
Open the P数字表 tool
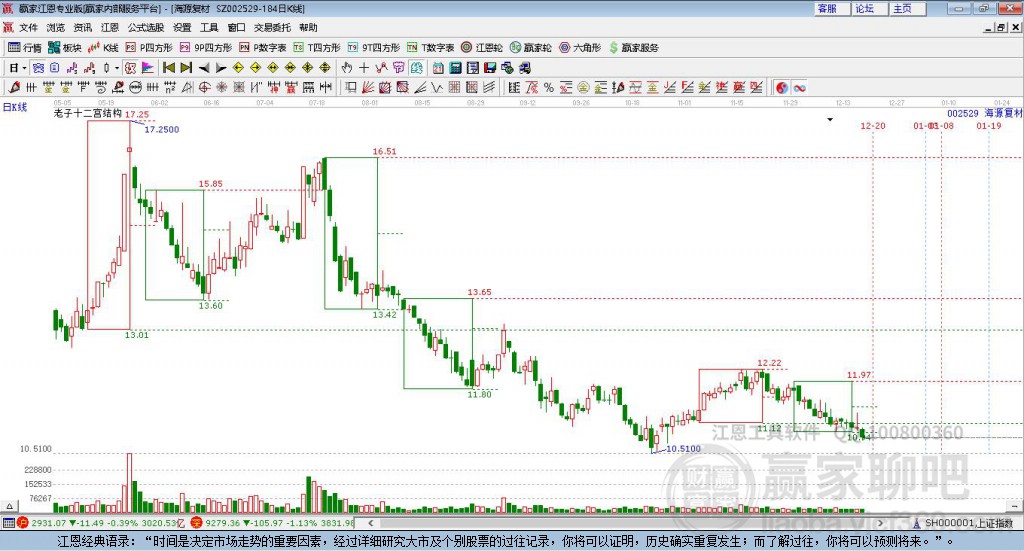263,48
